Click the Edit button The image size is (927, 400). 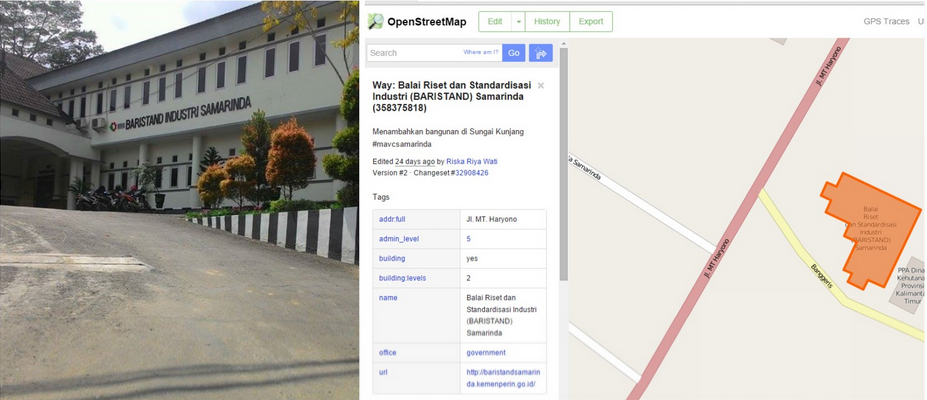pos(495,22)
